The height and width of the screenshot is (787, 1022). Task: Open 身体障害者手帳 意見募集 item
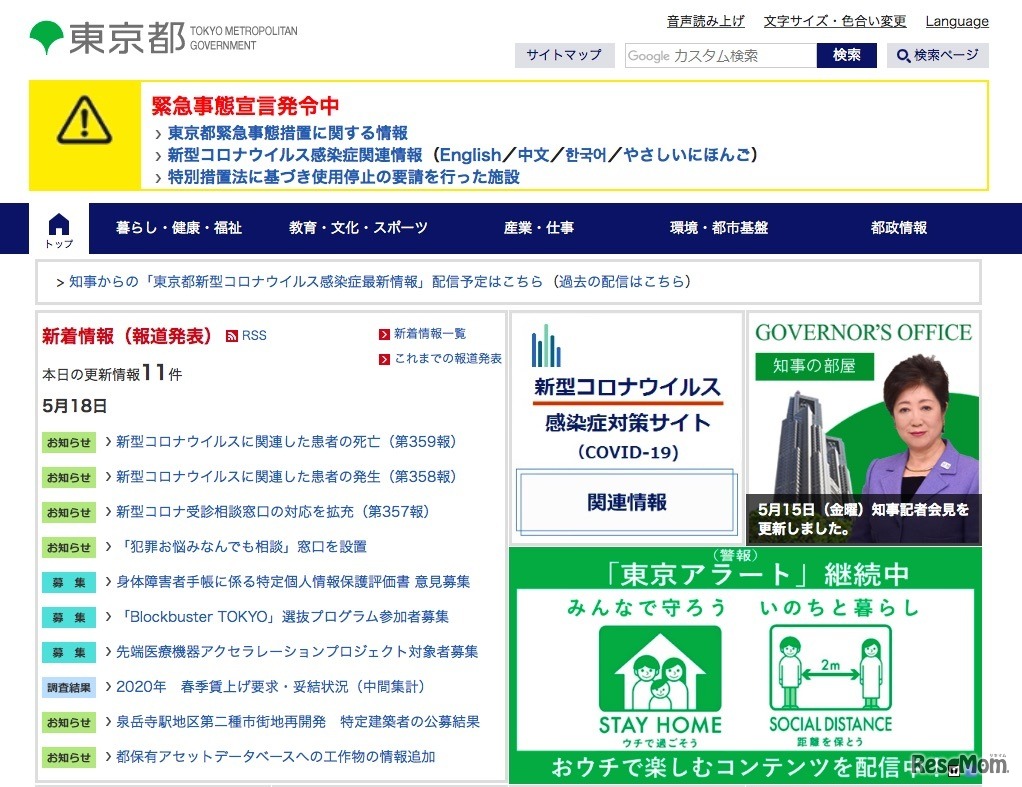click(x=293, y=582)
